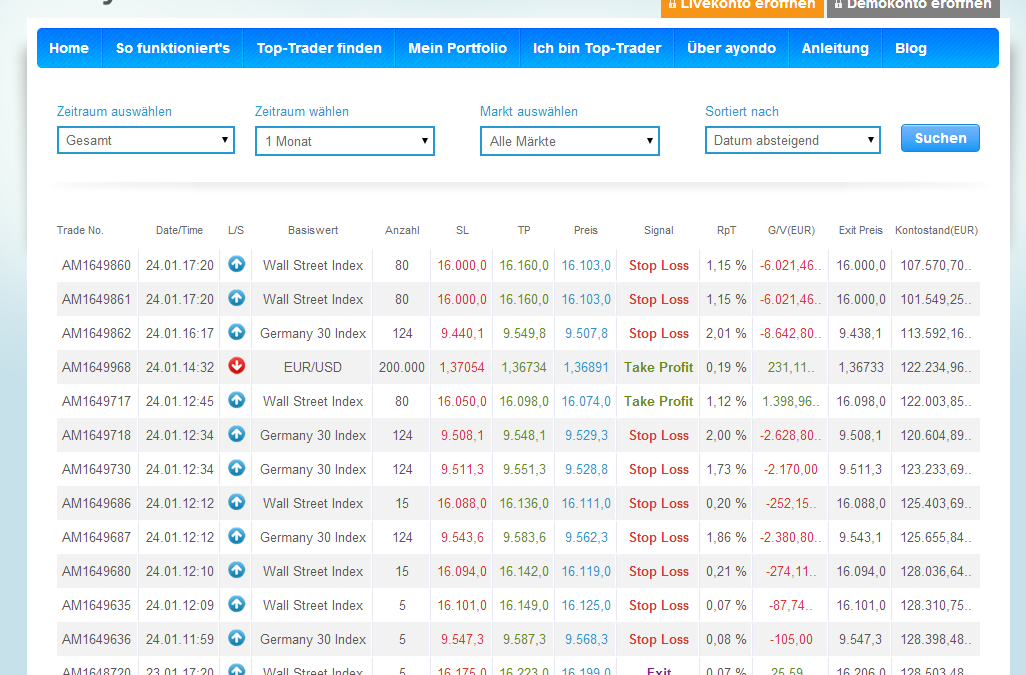This screenshot has height=675, width=1026.
Task: Open the Alle Märkte market dropdown
Action: tap(570, 141)
